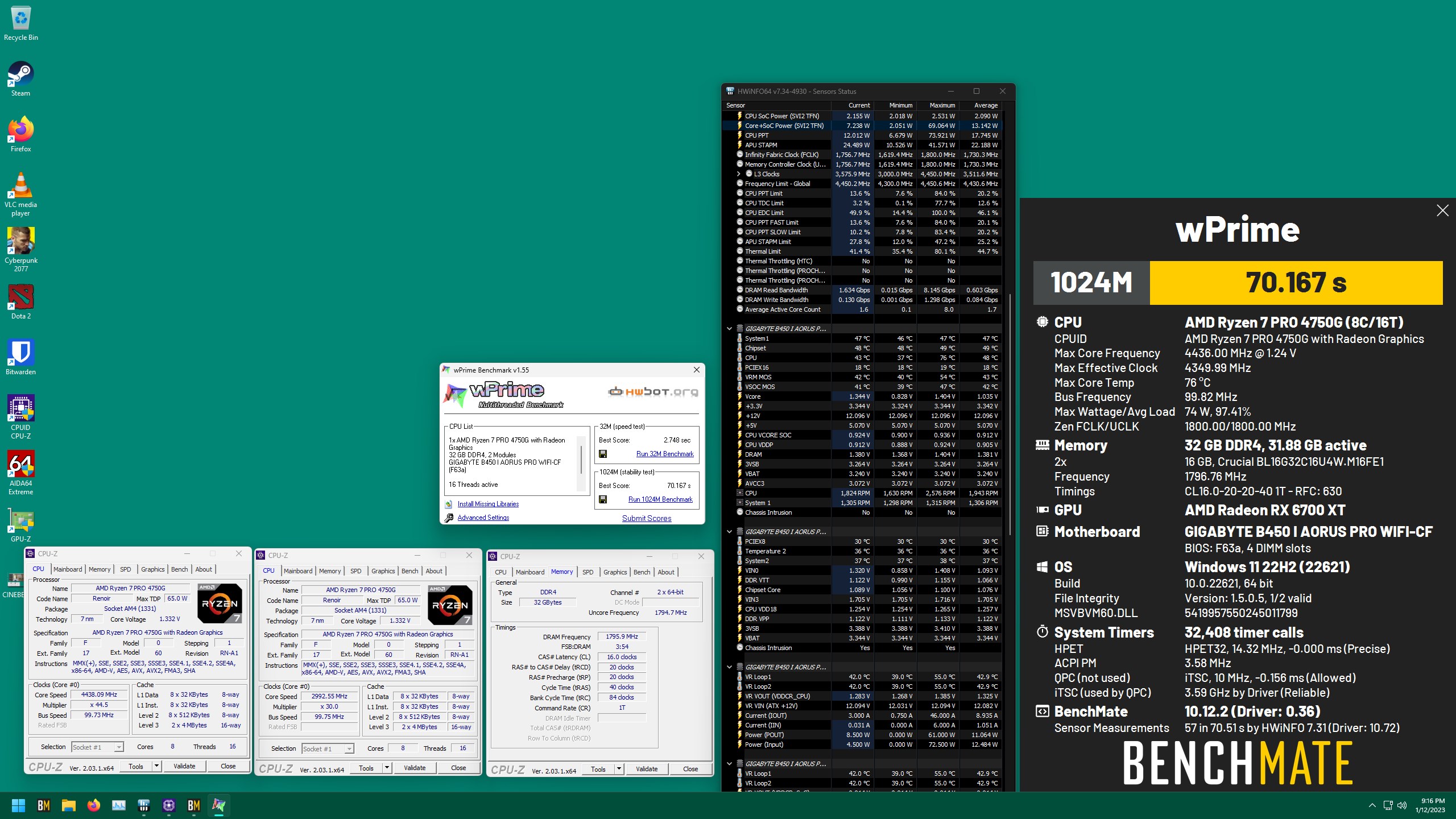This screenshot has width=1456, height=819.
Task: Open VLC media player shortcut
Action: pyautogui.click(x=20, y=194)
